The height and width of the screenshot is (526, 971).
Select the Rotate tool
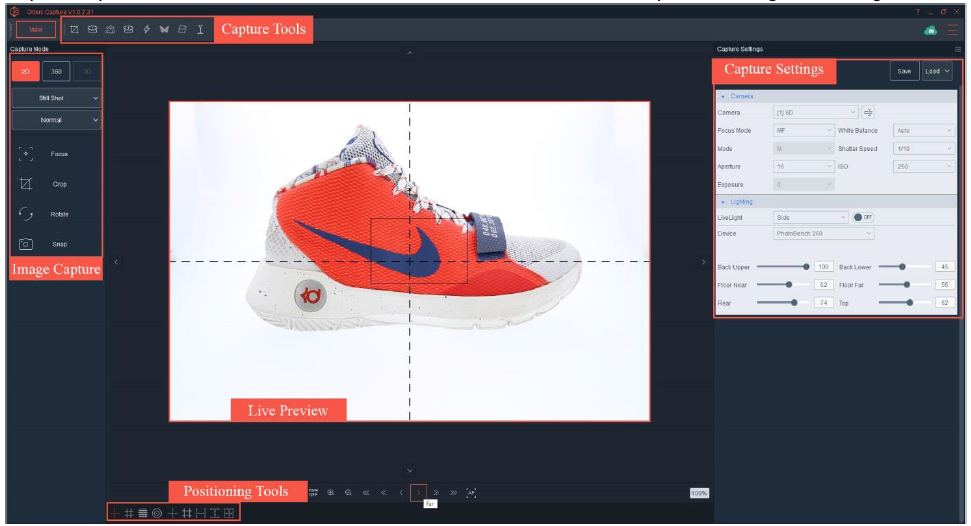pyautogui.click(x=26, y=214)
